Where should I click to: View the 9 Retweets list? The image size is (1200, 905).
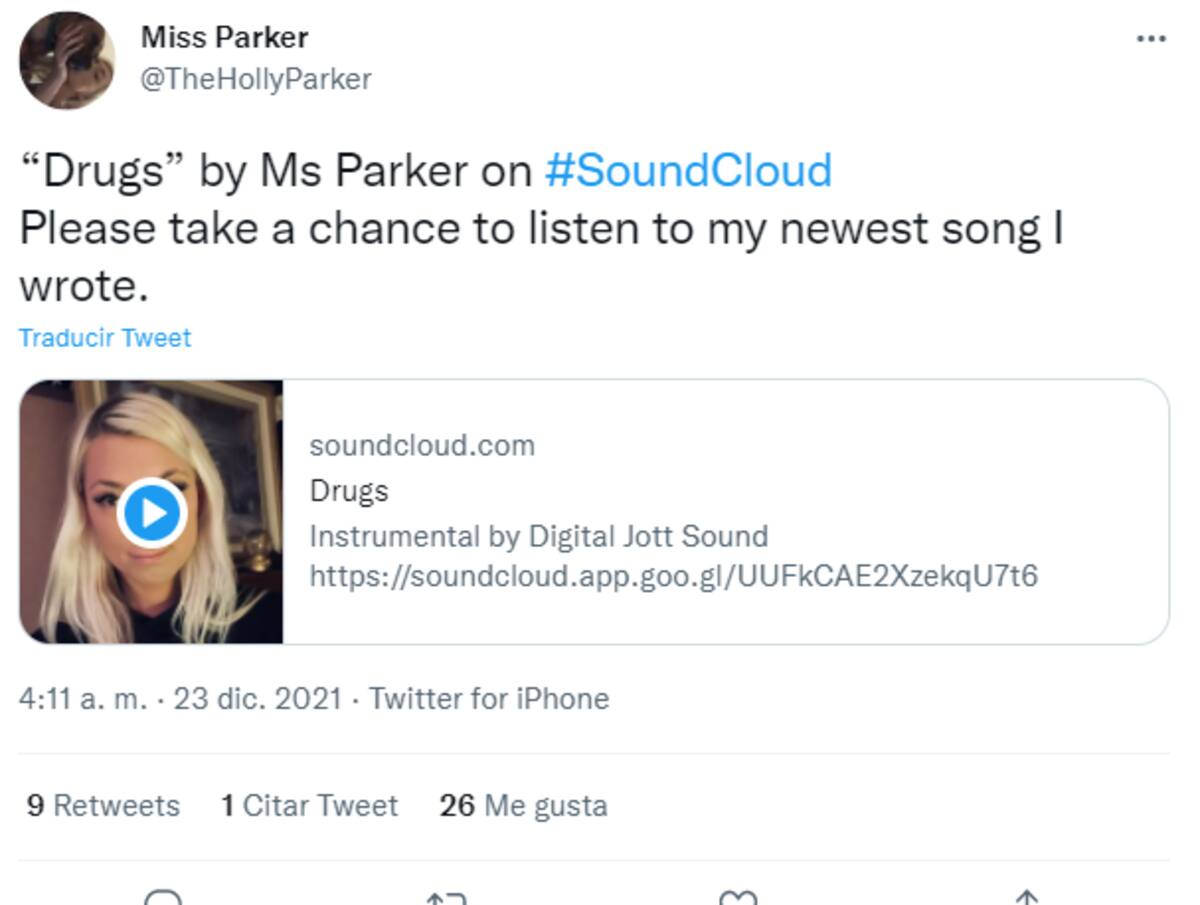(x=103, y=805)
